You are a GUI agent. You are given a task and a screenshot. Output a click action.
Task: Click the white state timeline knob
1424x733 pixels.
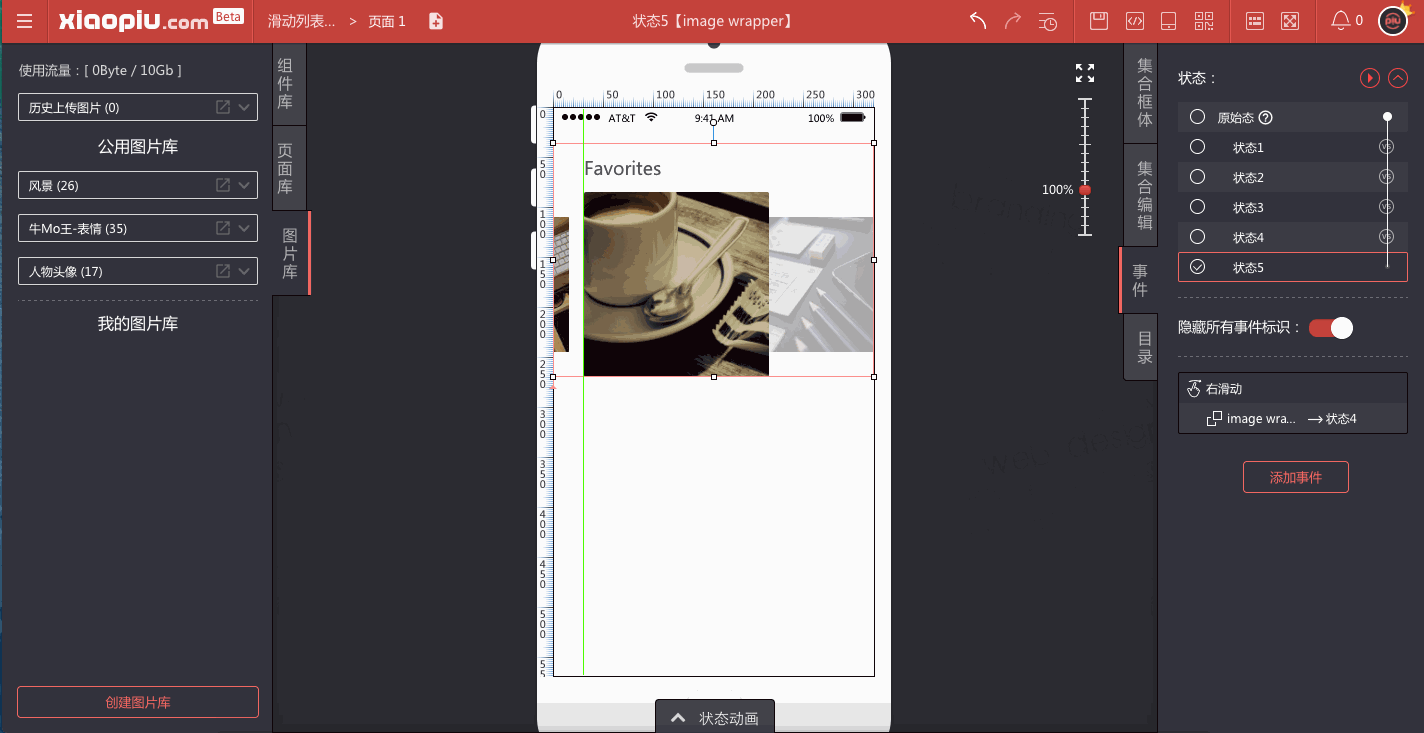(x=1387, y=117)
